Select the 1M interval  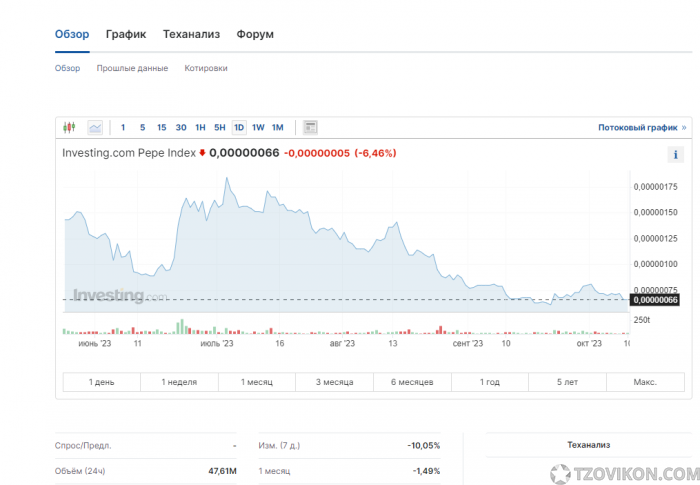278,128
